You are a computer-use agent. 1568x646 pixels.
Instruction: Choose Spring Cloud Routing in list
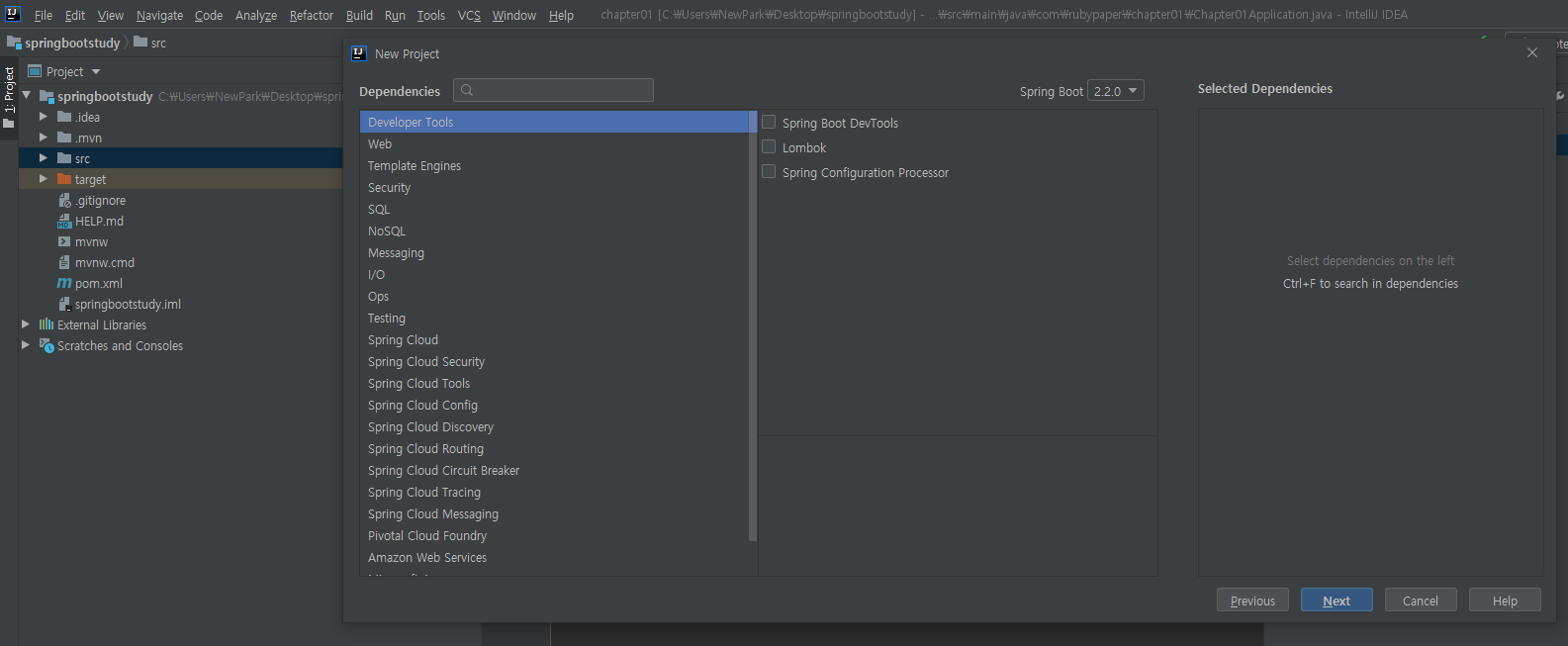point(555,449)
